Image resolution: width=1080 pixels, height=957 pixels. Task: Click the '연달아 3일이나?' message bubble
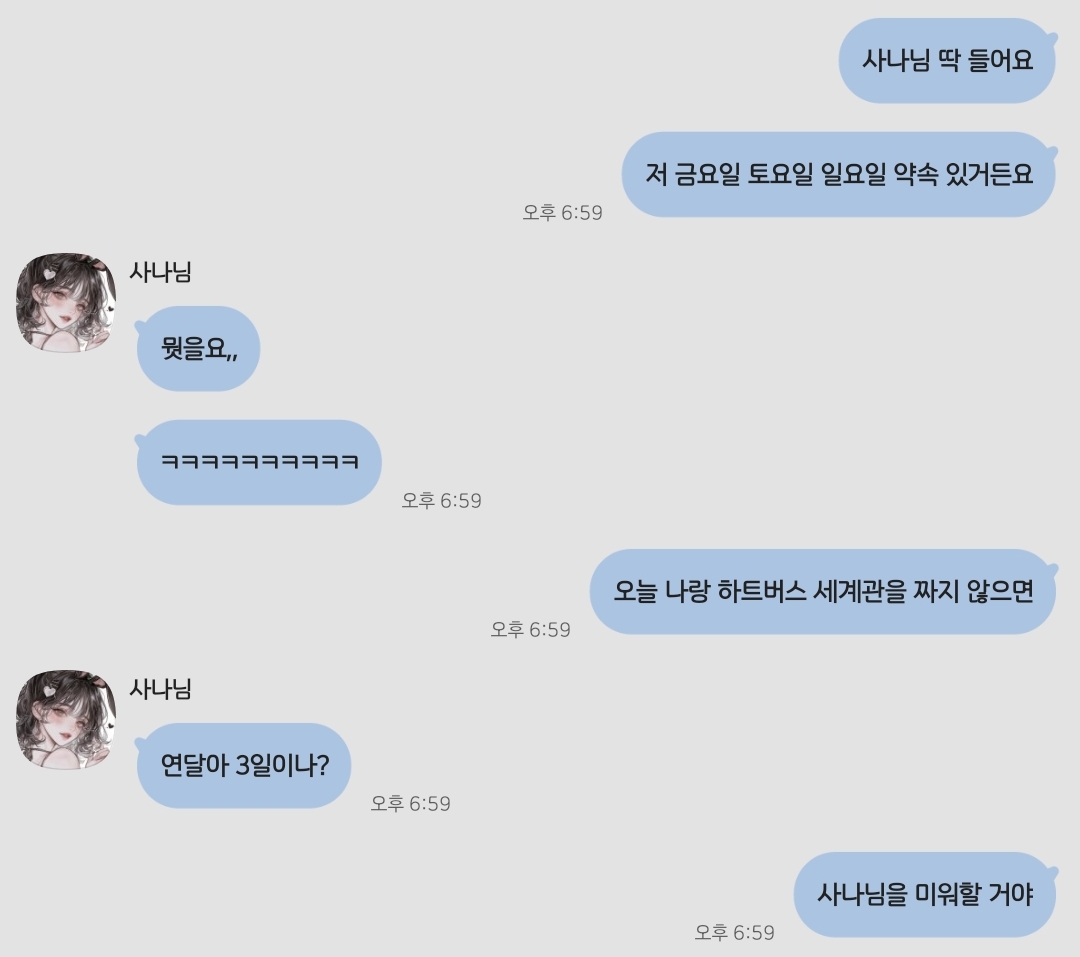[244, 765]
